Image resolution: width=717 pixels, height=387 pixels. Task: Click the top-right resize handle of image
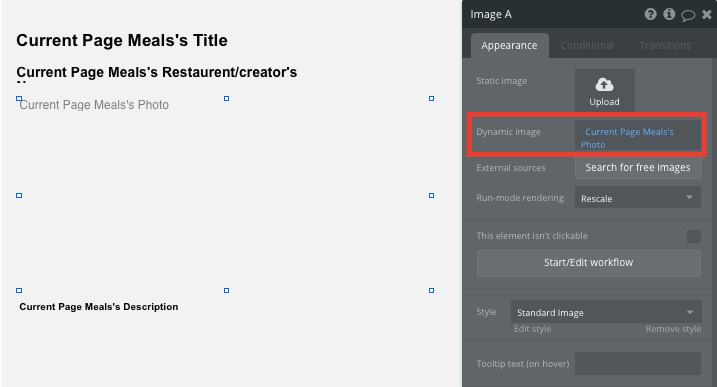(x=431, y=98)
